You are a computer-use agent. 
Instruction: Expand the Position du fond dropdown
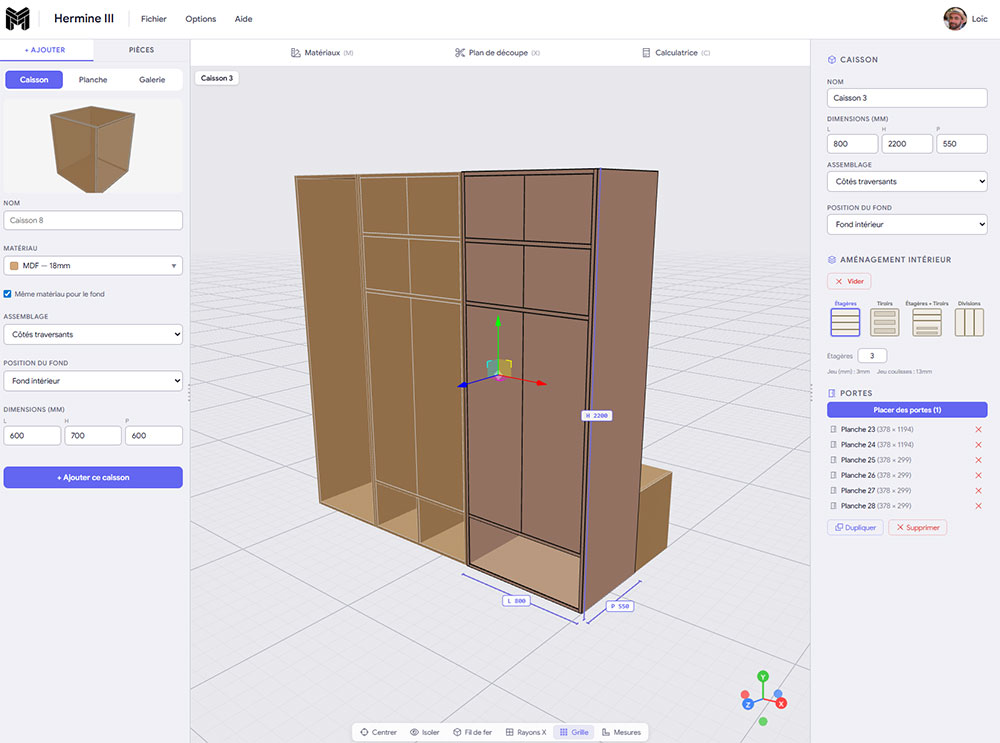(906, 224)
